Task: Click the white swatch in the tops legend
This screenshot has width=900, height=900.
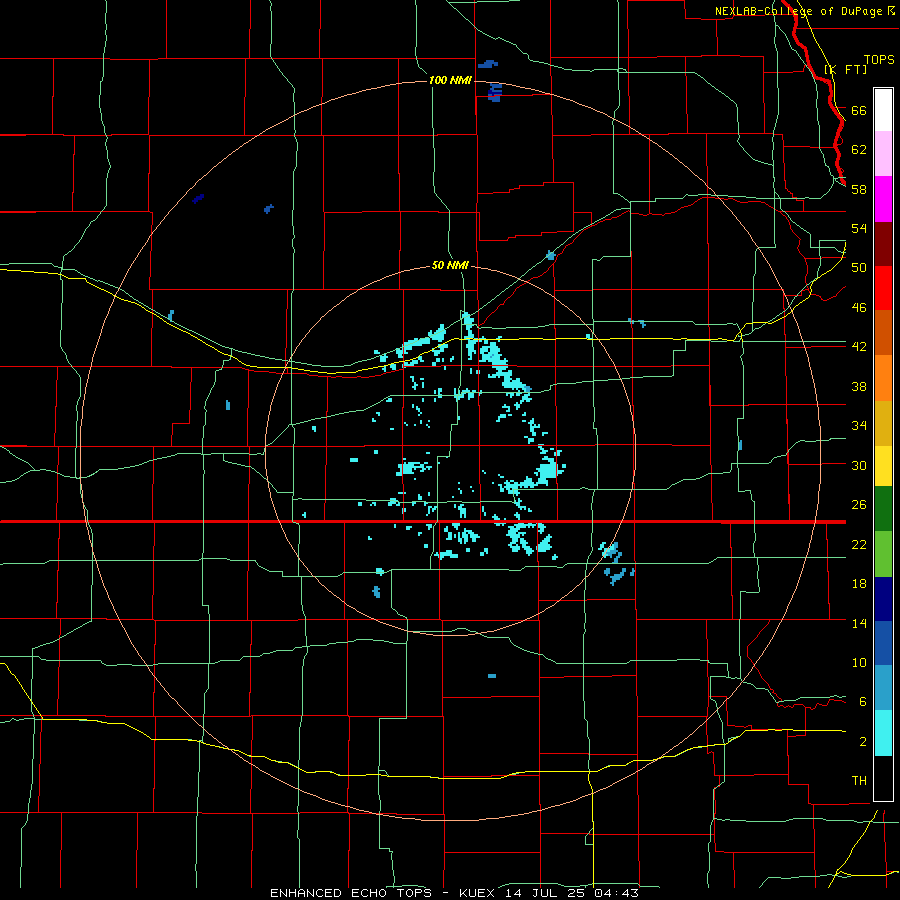Action: point(883,110)
